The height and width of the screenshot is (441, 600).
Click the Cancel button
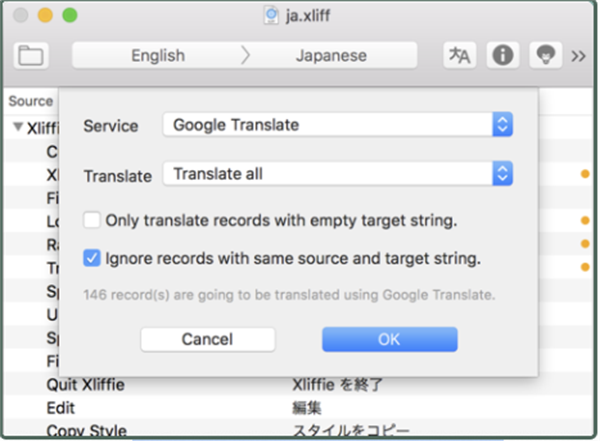[208, 339]
